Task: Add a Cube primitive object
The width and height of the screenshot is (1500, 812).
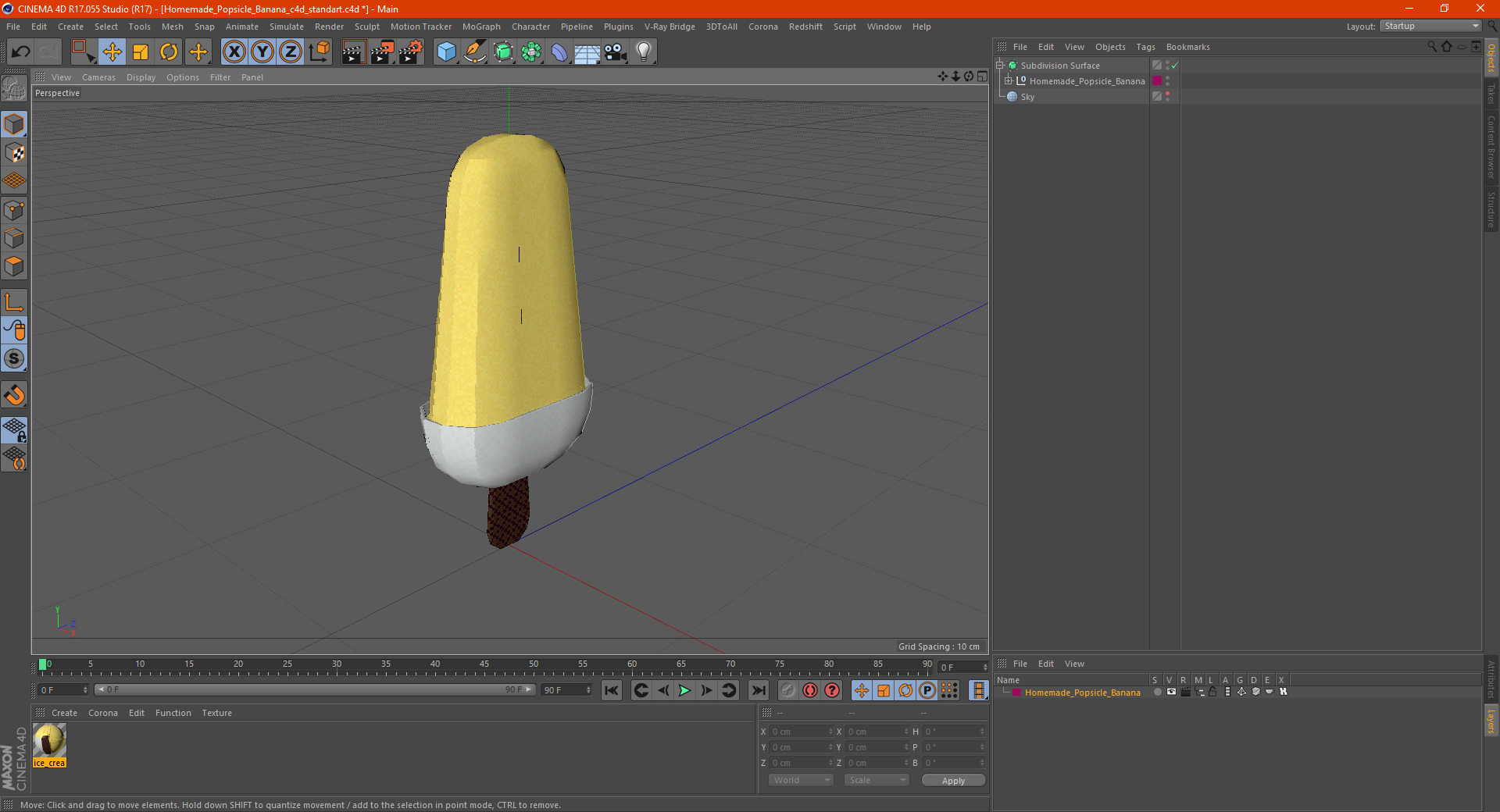Action: pos(446,52)
